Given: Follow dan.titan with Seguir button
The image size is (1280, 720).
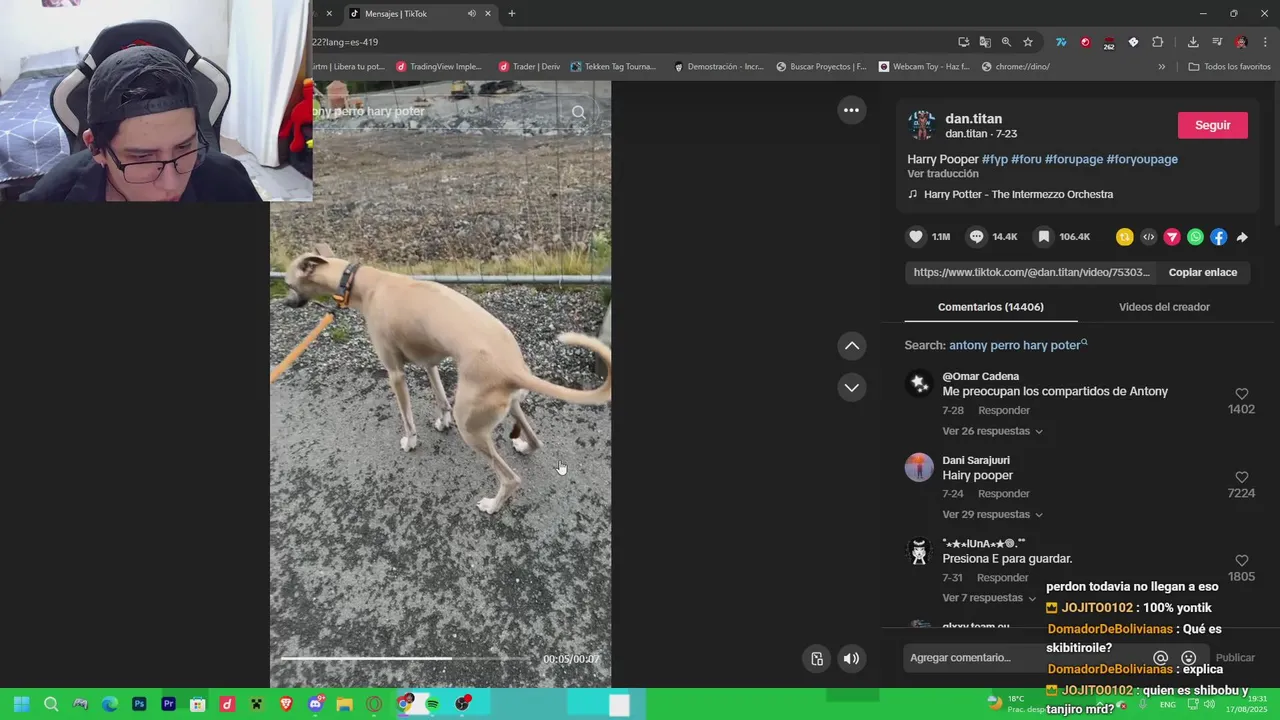Looking at the screenshot, I should pyautogui.click(x=1213, y=125).
